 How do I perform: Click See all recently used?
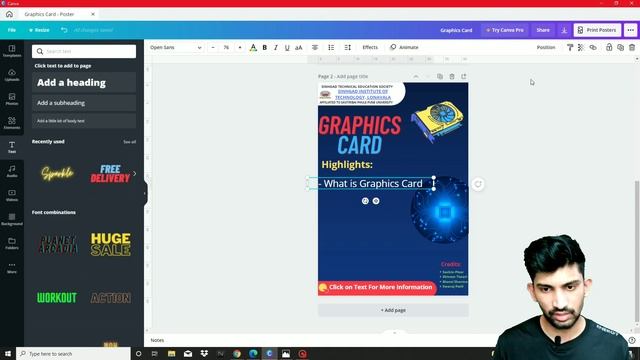tap(129, 142)
